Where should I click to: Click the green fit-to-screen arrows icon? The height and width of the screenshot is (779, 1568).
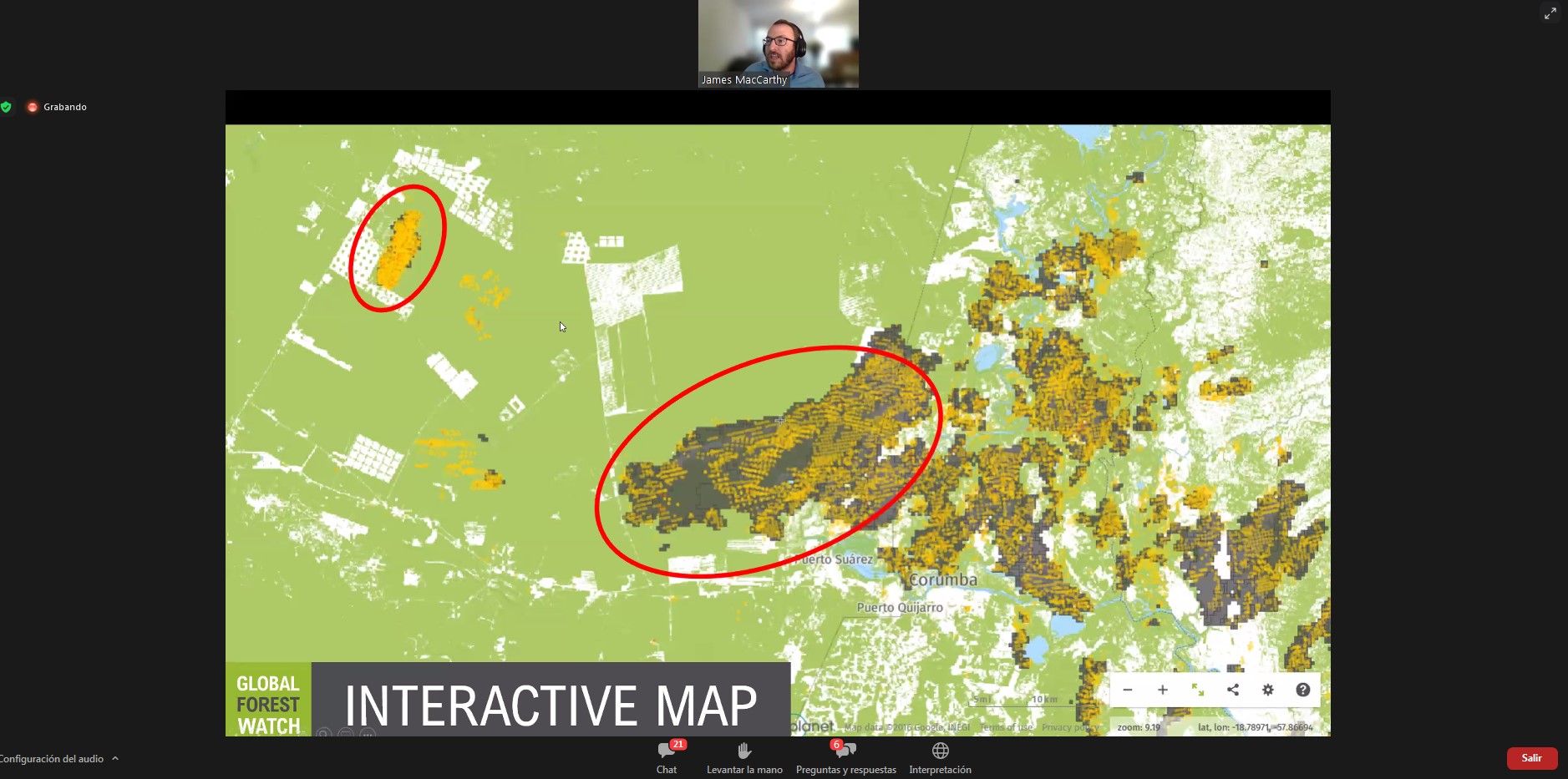click(x=1197, y=690)
